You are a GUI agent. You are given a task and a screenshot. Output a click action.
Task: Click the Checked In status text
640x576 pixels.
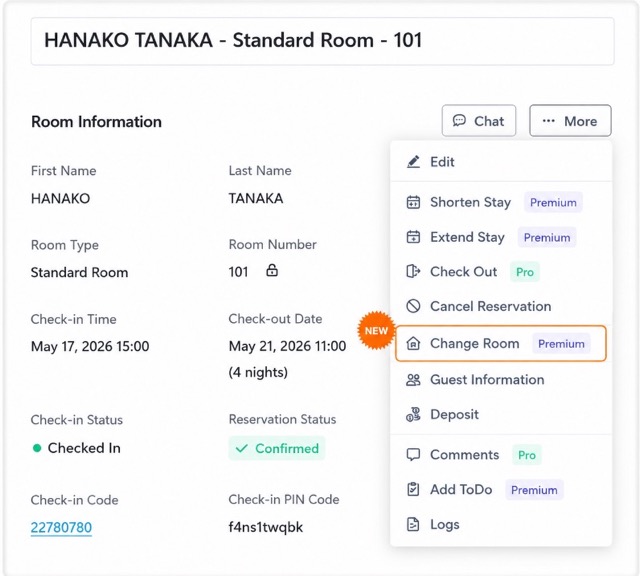click(84, 448)
